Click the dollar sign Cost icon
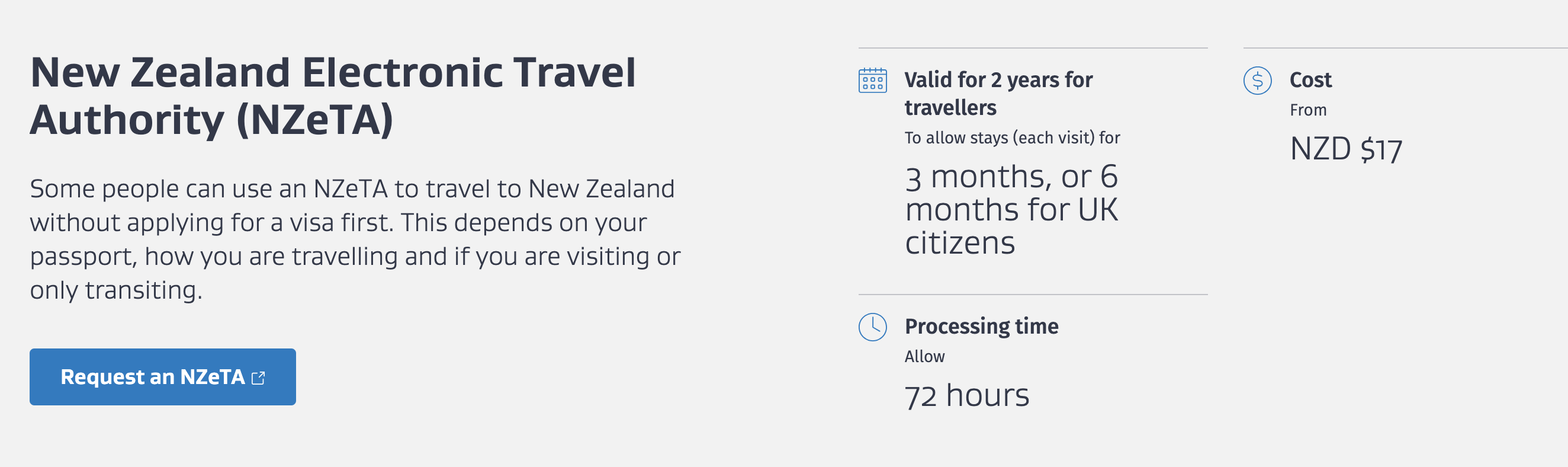Screen dimensions: 1568x467 1258,81
